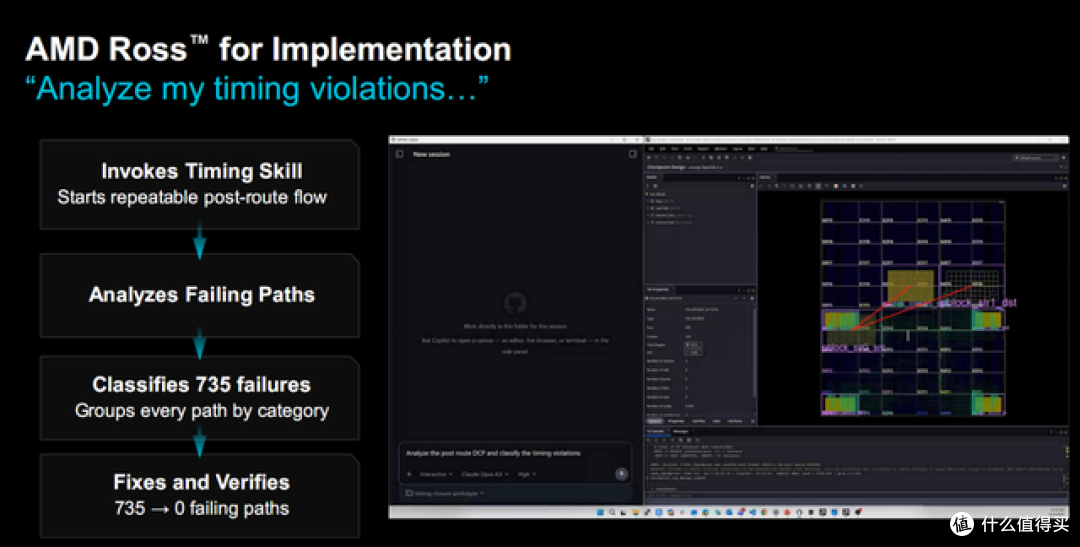The width and height of the screenshot is (1080, 547).
Task: Toggle the sidebar icon left of New session
Action: pyautogui.click(x=399, y=154)
